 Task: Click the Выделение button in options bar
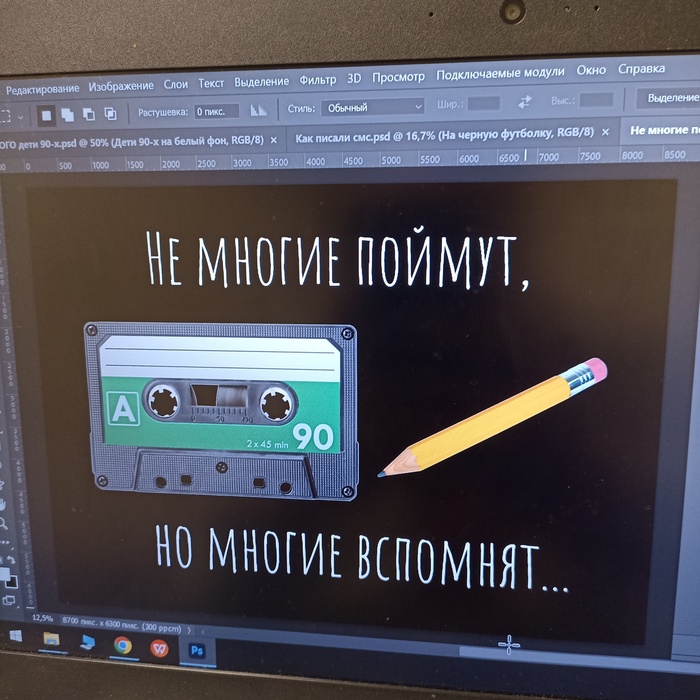click(669, 98)
